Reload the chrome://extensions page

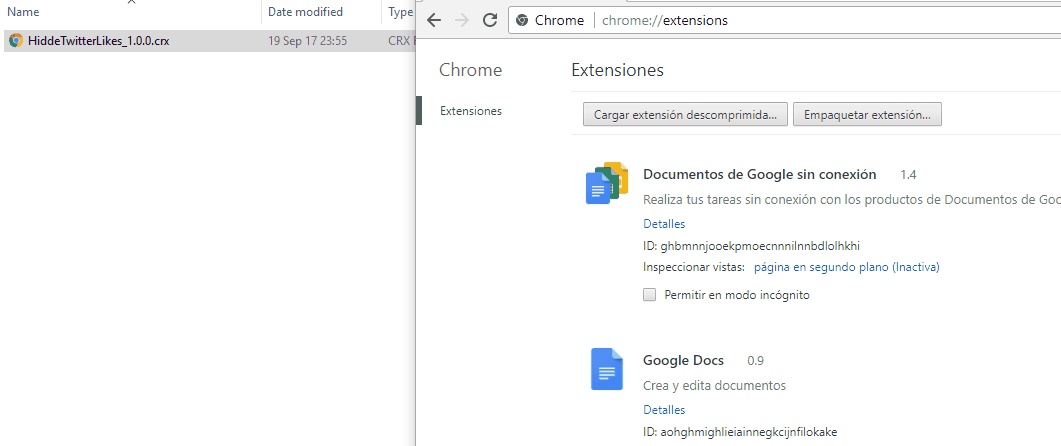point(490,20)
